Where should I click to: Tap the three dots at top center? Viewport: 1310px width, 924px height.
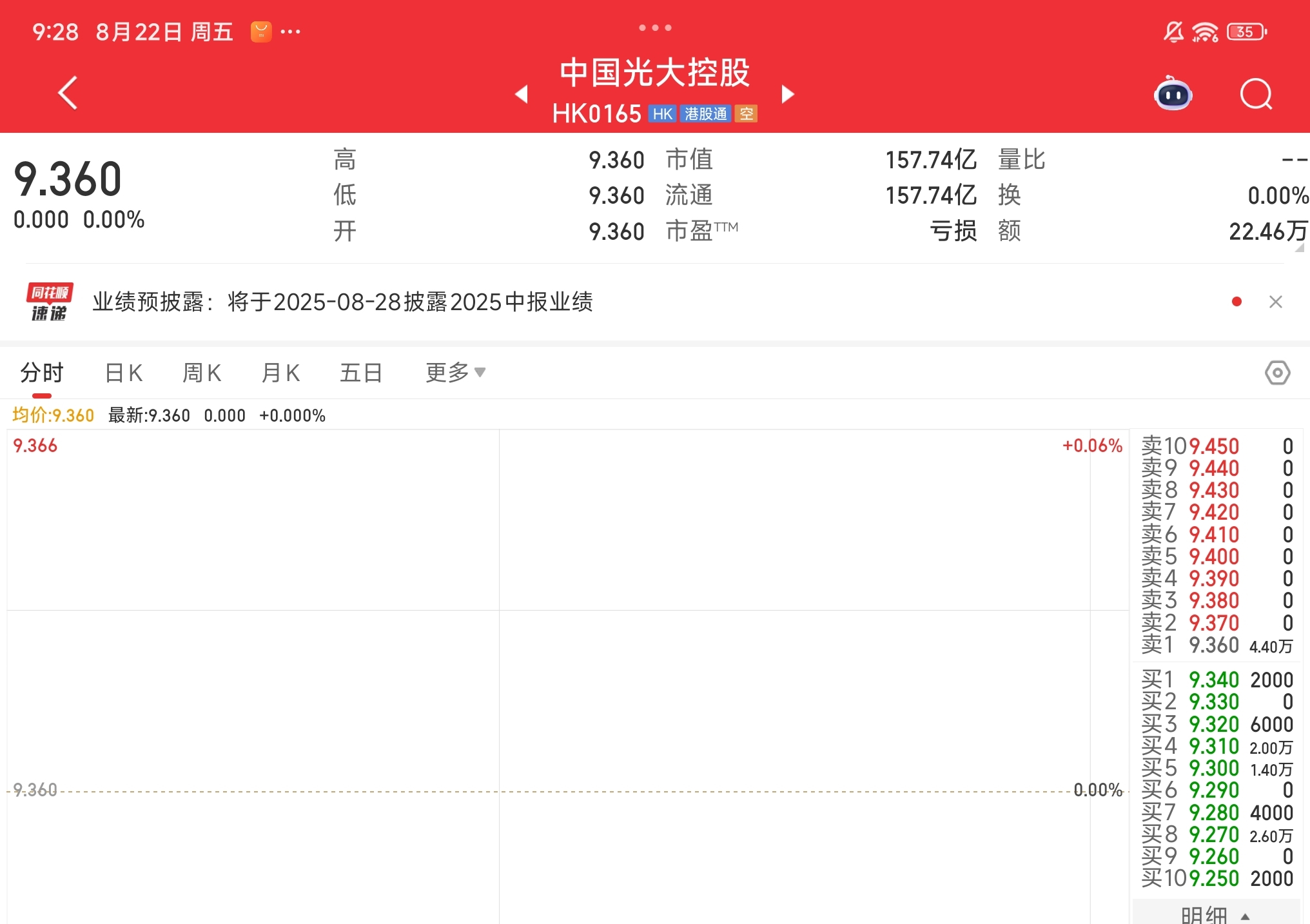point(655,28)
